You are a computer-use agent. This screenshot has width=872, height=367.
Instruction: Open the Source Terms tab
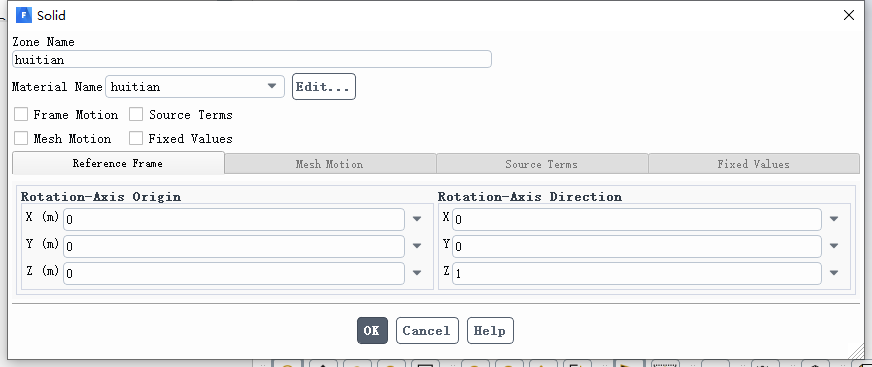tap(542, 164)
